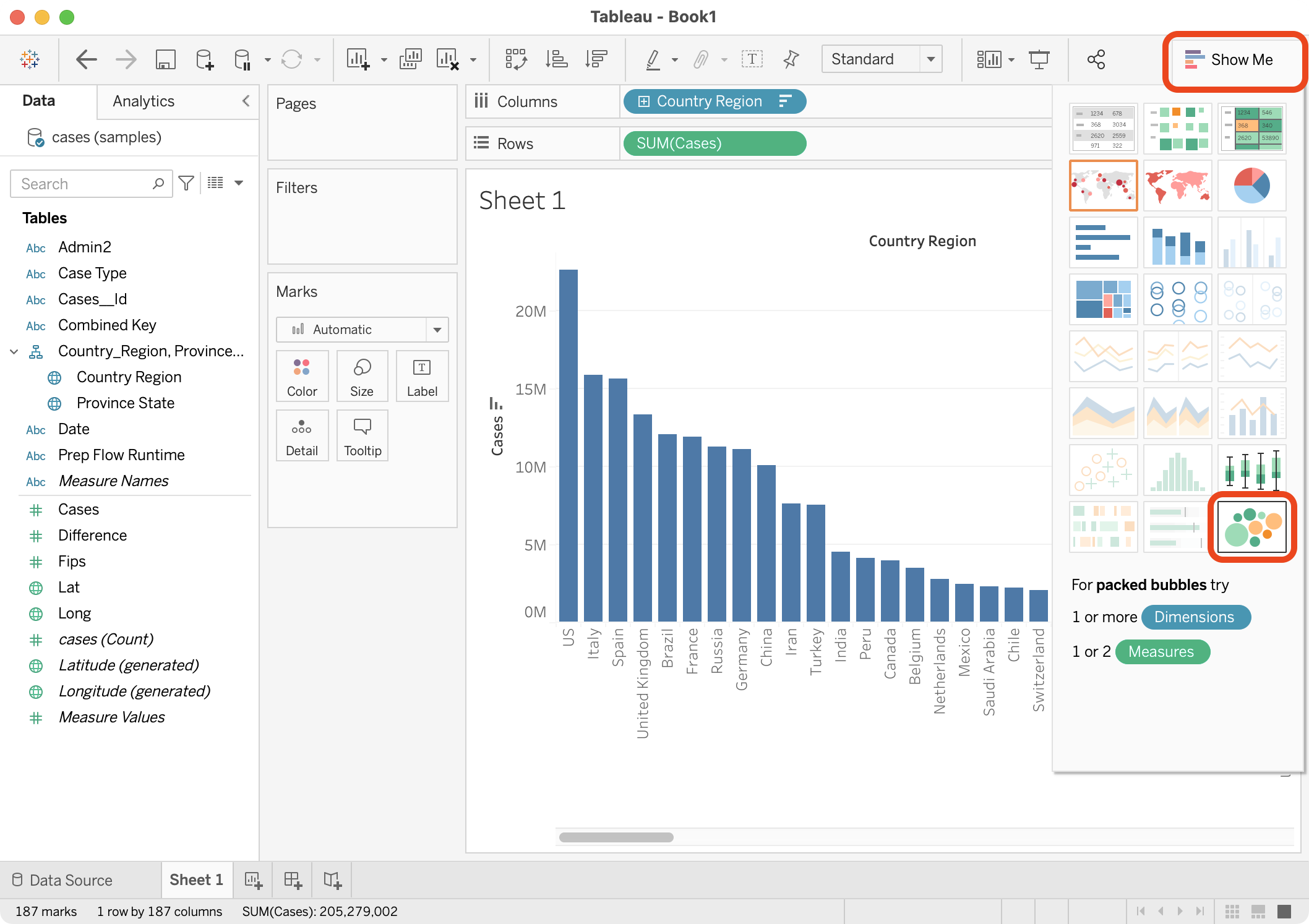Image resolution: width=1309 pixels, height=924 pixels.
Task: Click the Share workbook icon
Action: point(1096,59)
